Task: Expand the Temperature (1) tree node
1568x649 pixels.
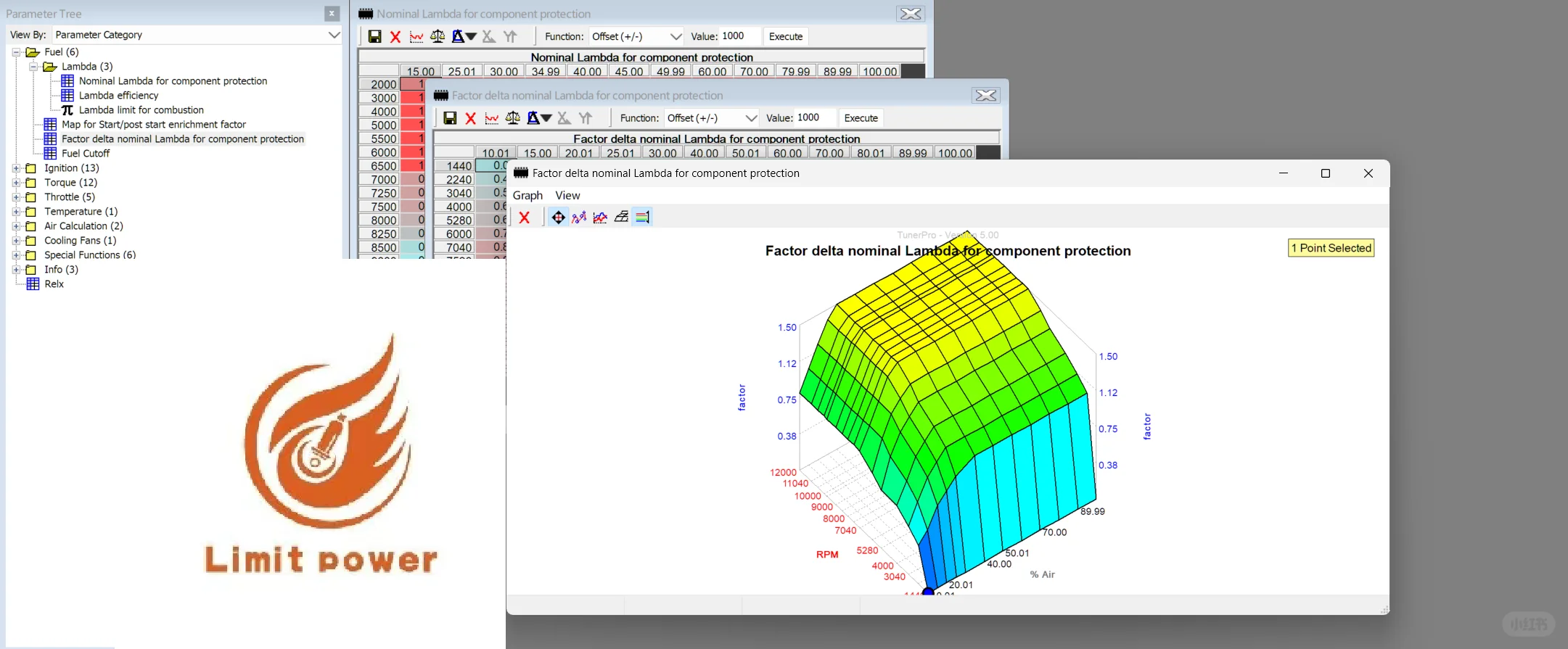Action: [16, 212]
